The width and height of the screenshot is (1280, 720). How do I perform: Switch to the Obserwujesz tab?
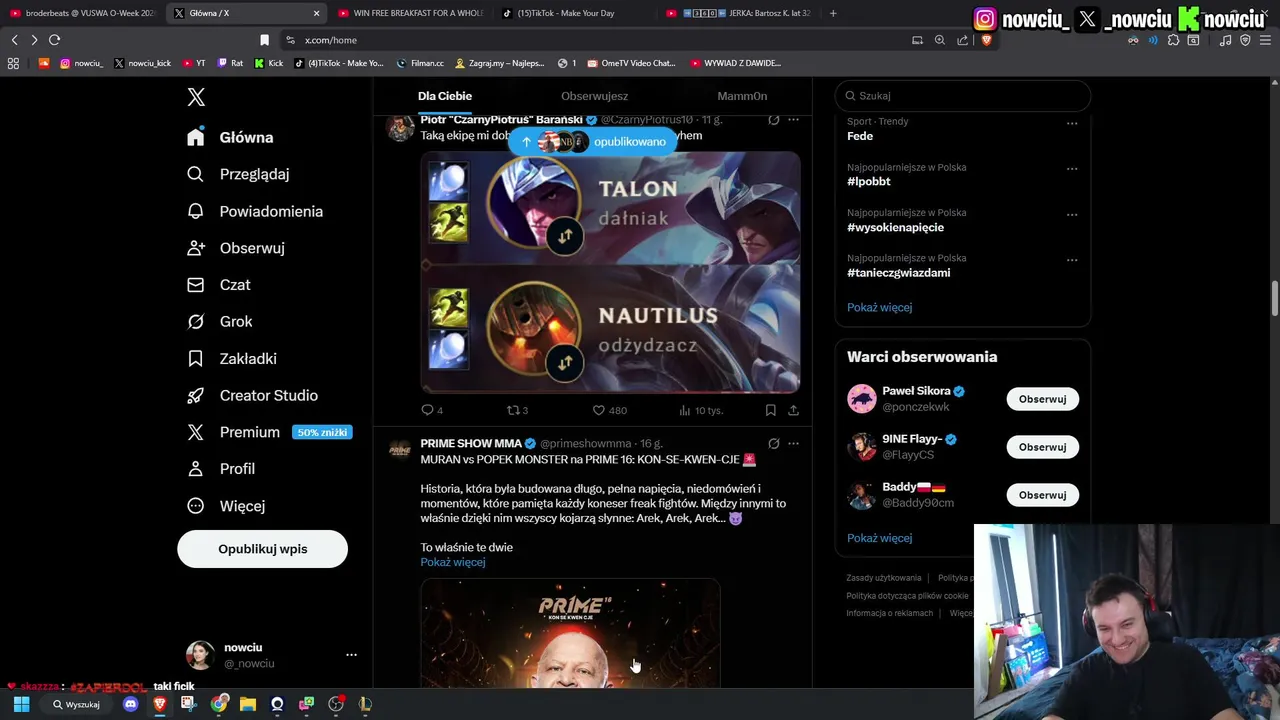click(x=594, y=96)
